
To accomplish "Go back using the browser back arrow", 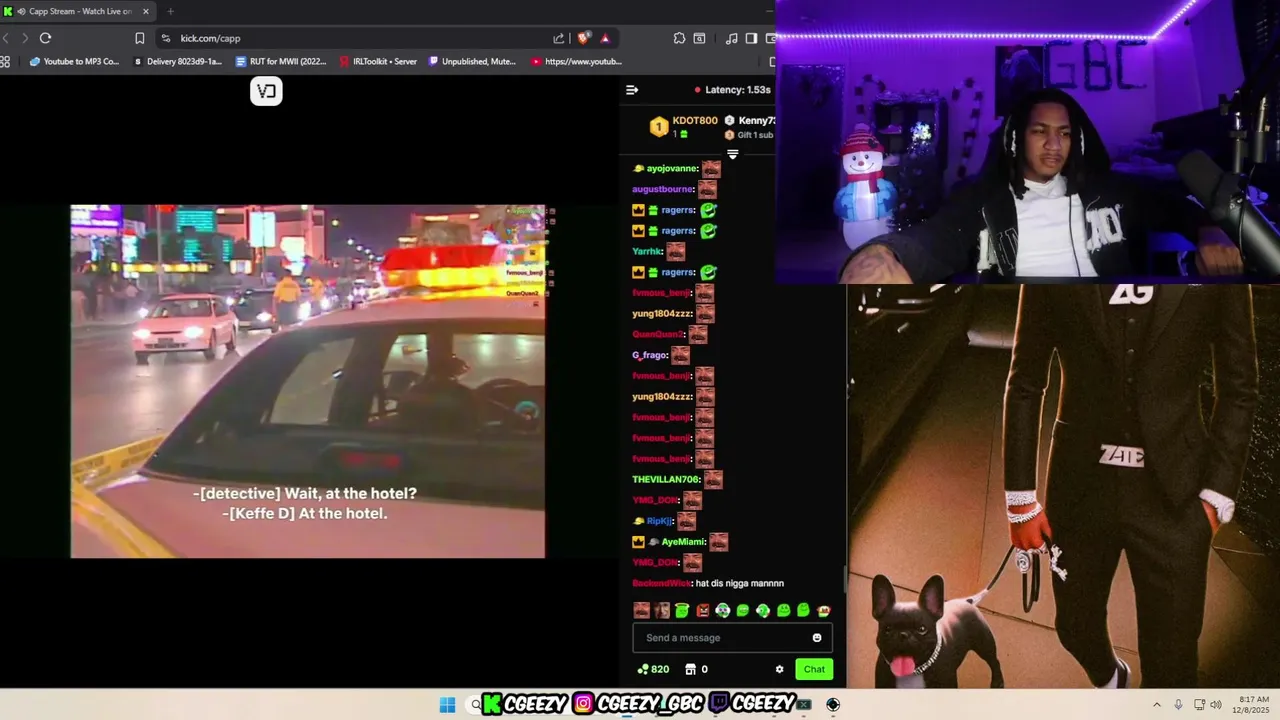I will (x=6, y=38).
